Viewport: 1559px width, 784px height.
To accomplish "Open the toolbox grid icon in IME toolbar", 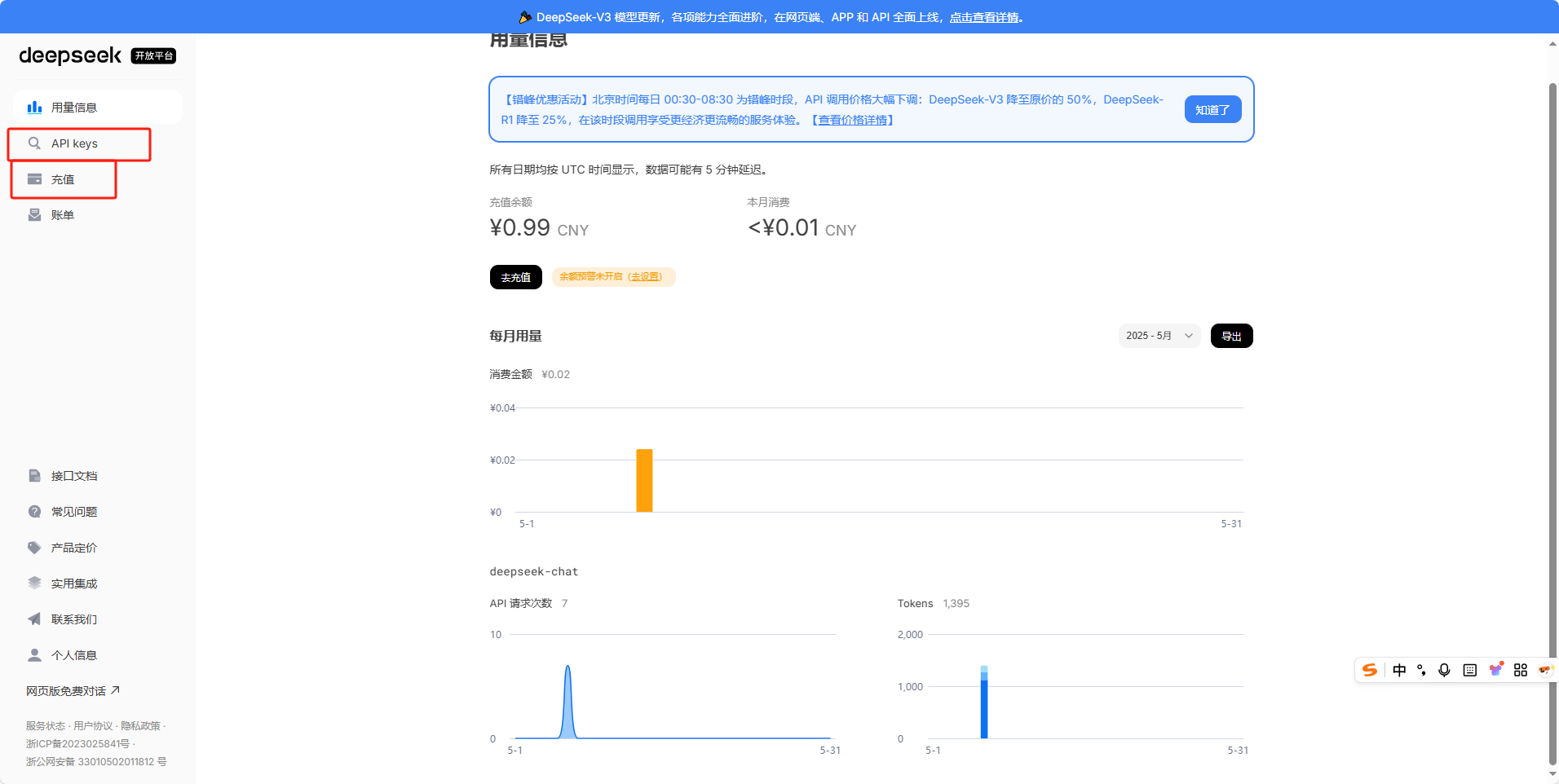I will [x=1521, y=670].
